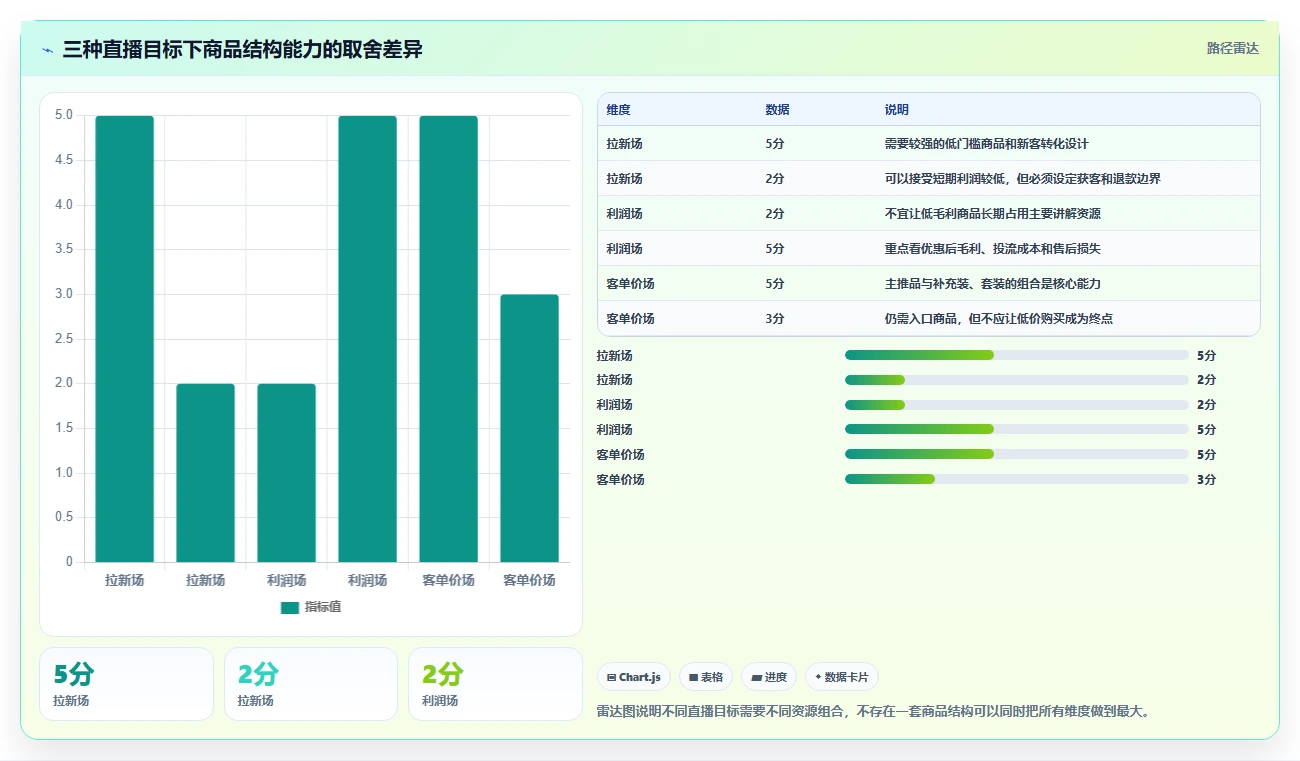
Task: Click 5分 in the 低门槛商品 table row
Action: pos(775,144)
